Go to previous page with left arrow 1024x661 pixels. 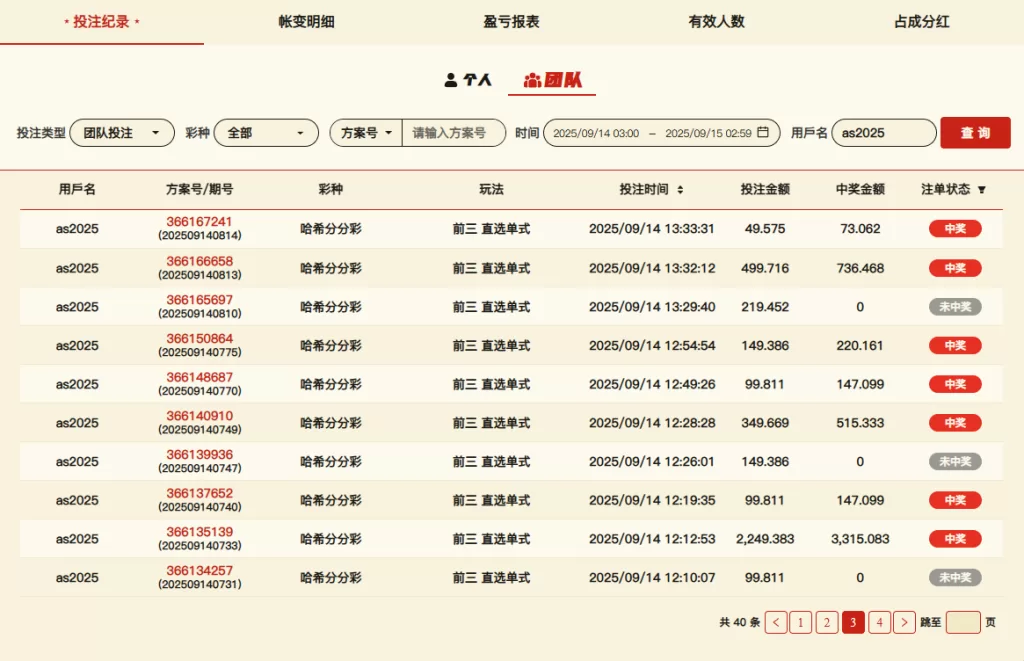pyautogui.click(x=776, y=622)
